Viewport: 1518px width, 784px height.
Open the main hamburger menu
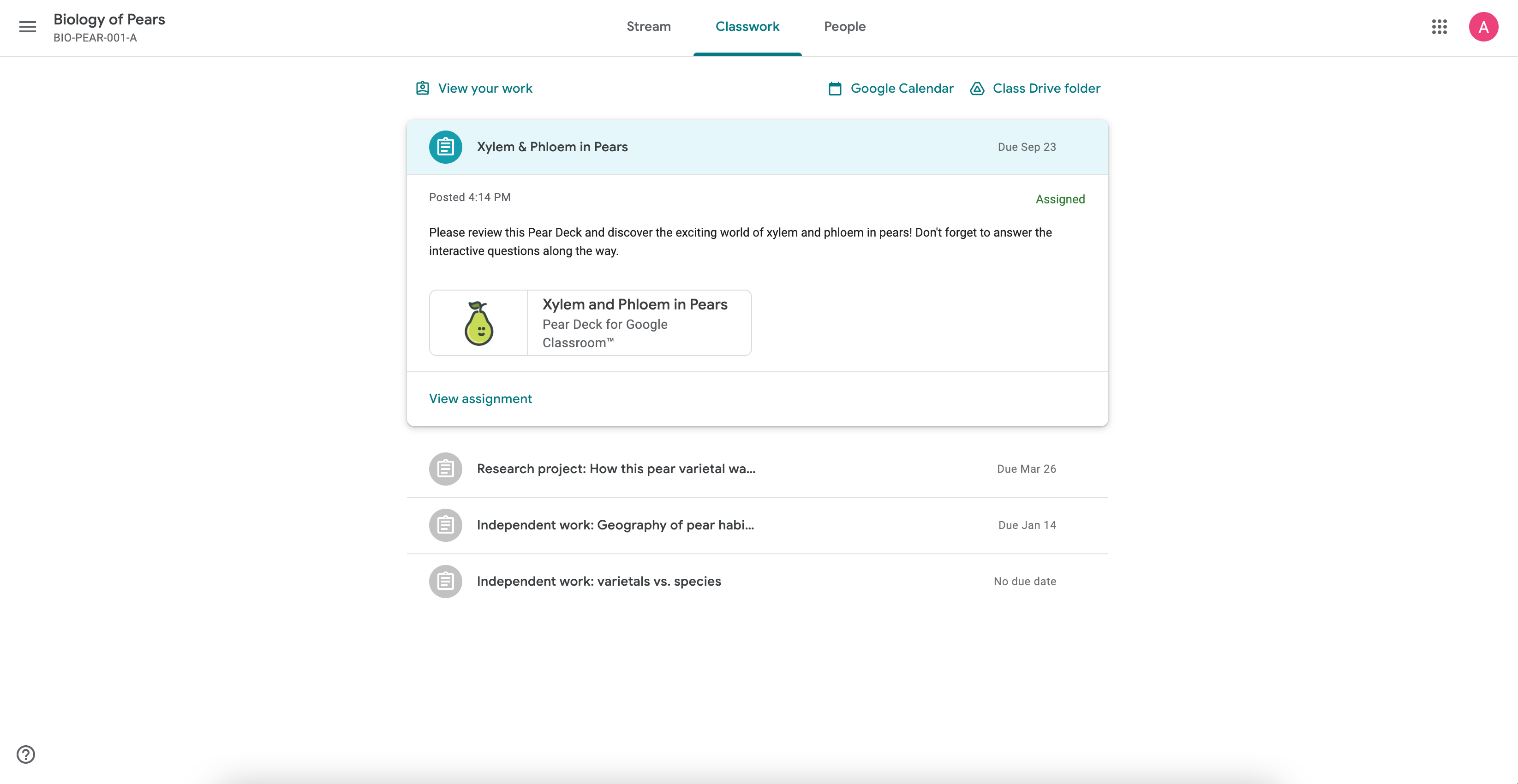pyautogui.click(x=27, y=26)
